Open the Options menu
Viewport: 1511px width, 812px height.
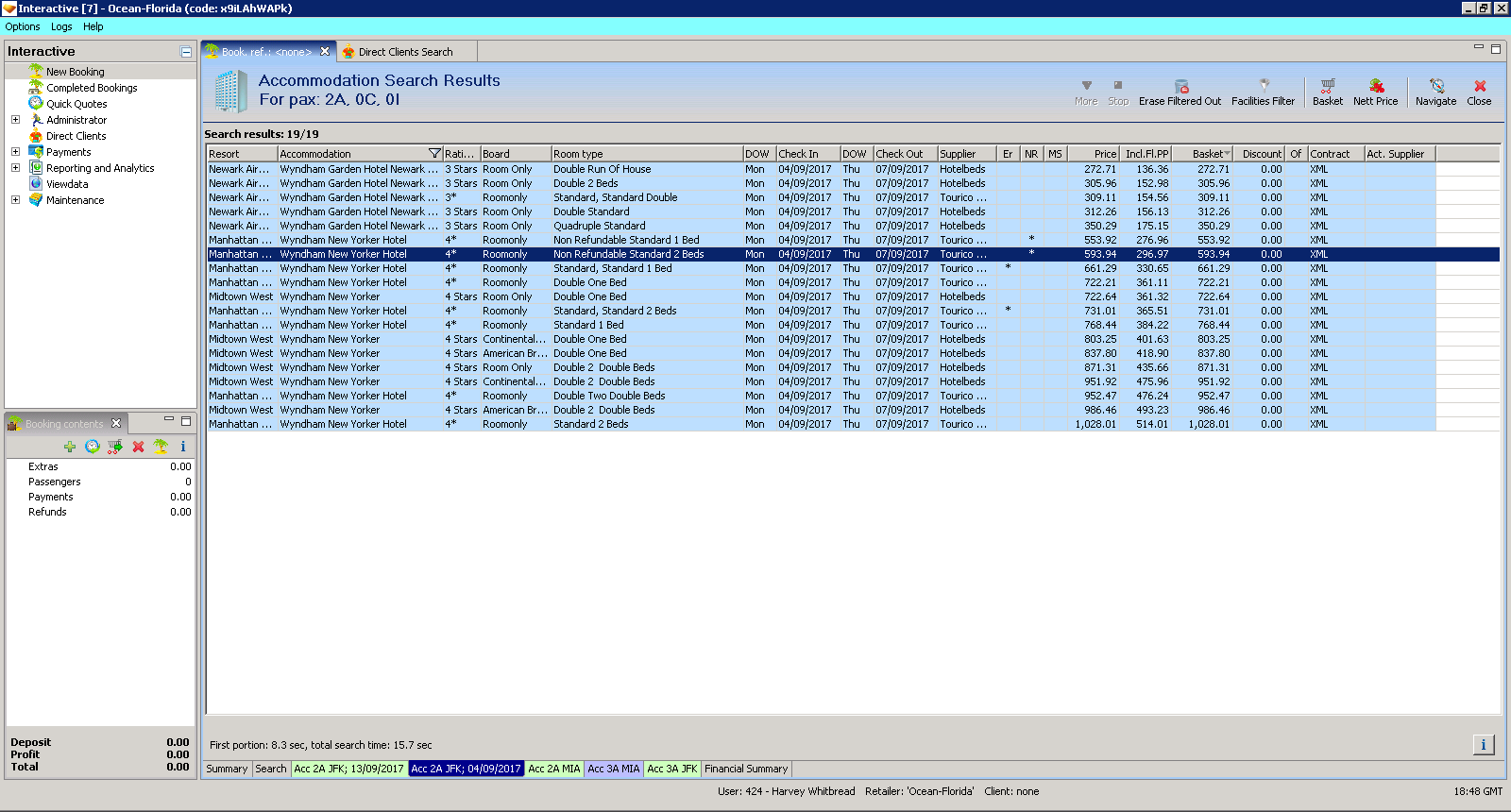tap(23, 26)
